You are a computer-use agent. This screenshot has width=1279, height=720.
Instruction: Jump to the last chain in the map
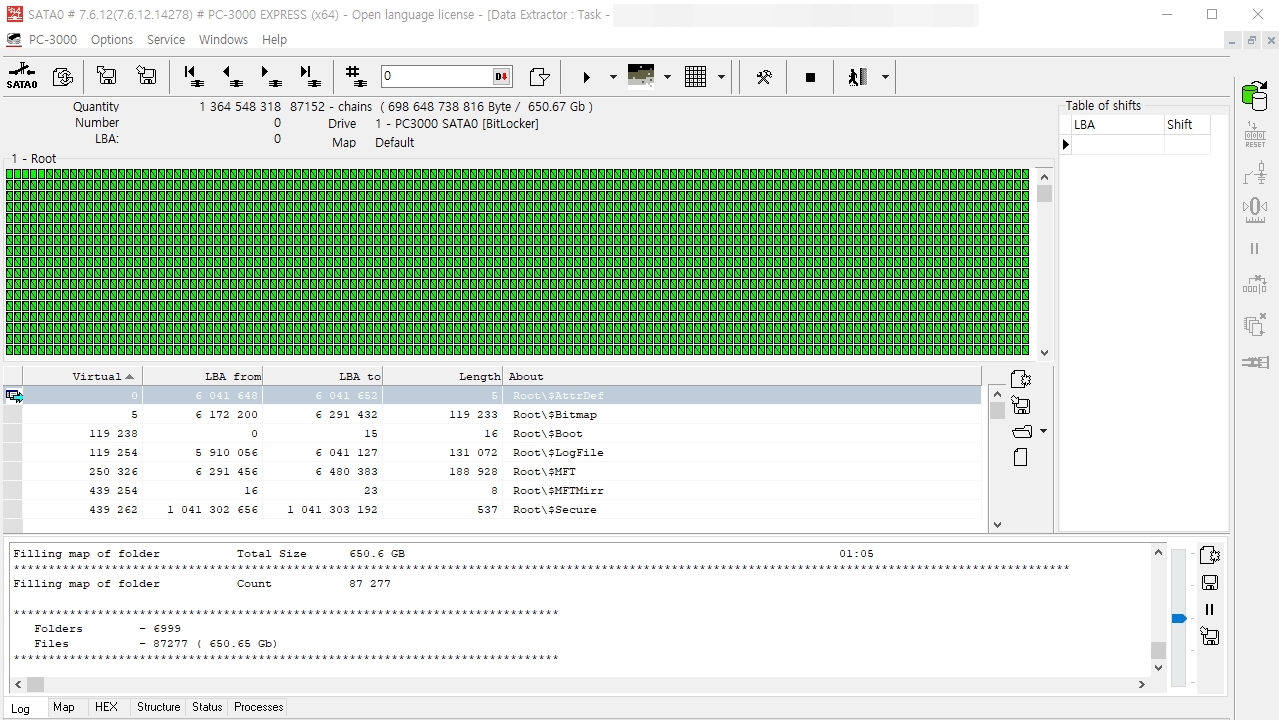(x=309, y=76)
